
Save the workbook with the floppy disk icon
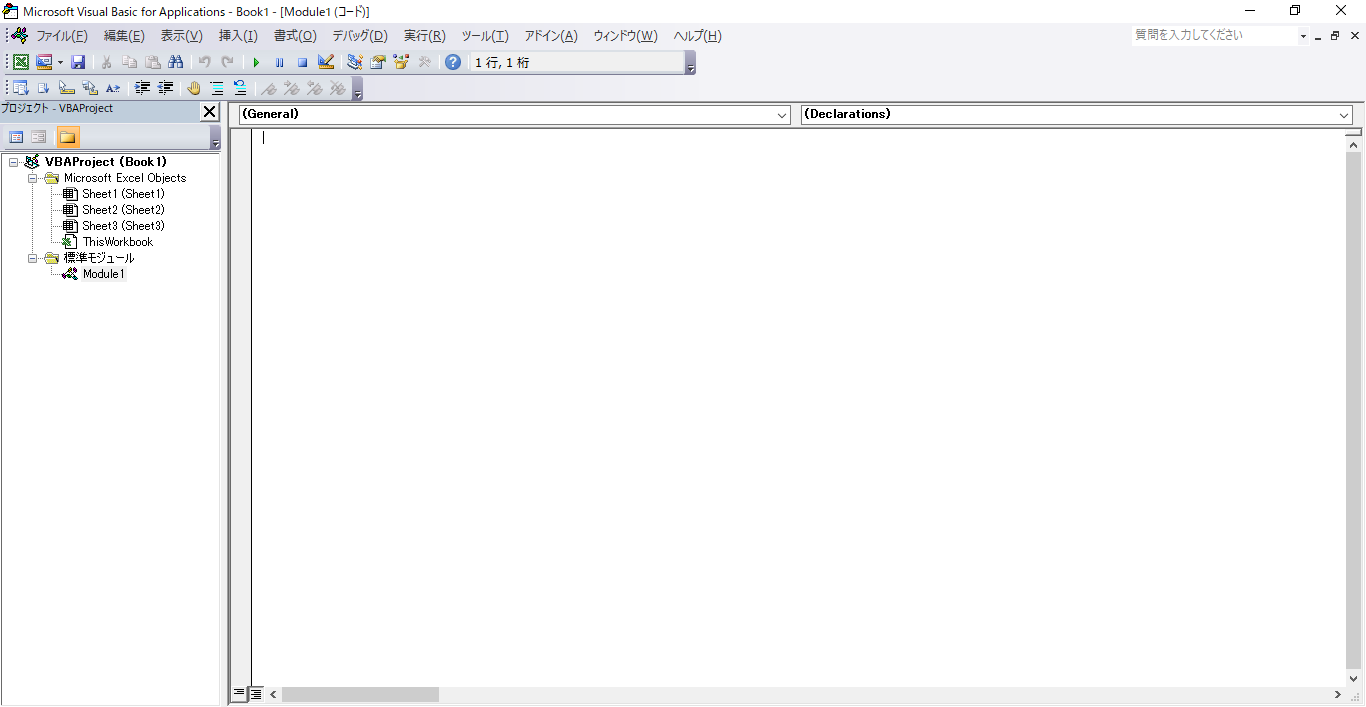coord(78,62)
